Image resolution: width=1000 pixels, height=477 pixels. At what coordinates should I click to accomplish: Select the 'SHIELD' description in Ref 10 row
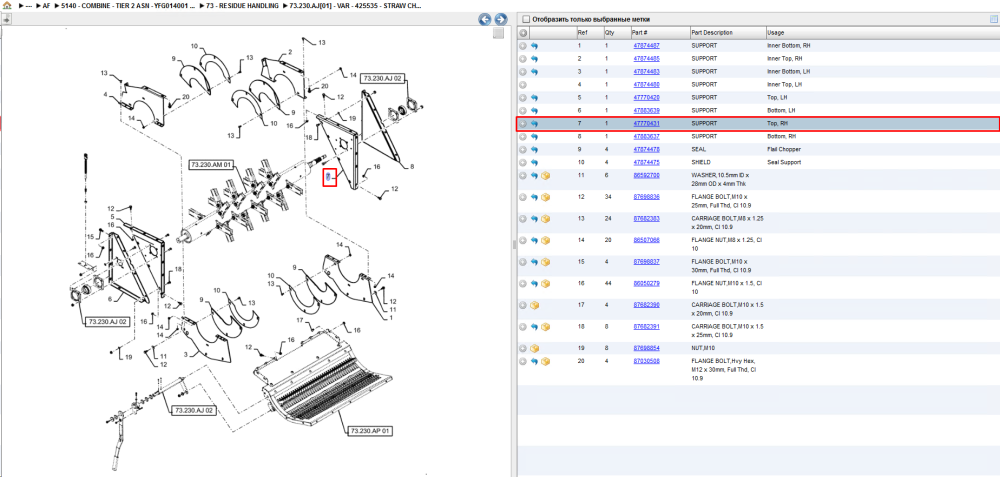pyautogui.click(x=702, y=162)
